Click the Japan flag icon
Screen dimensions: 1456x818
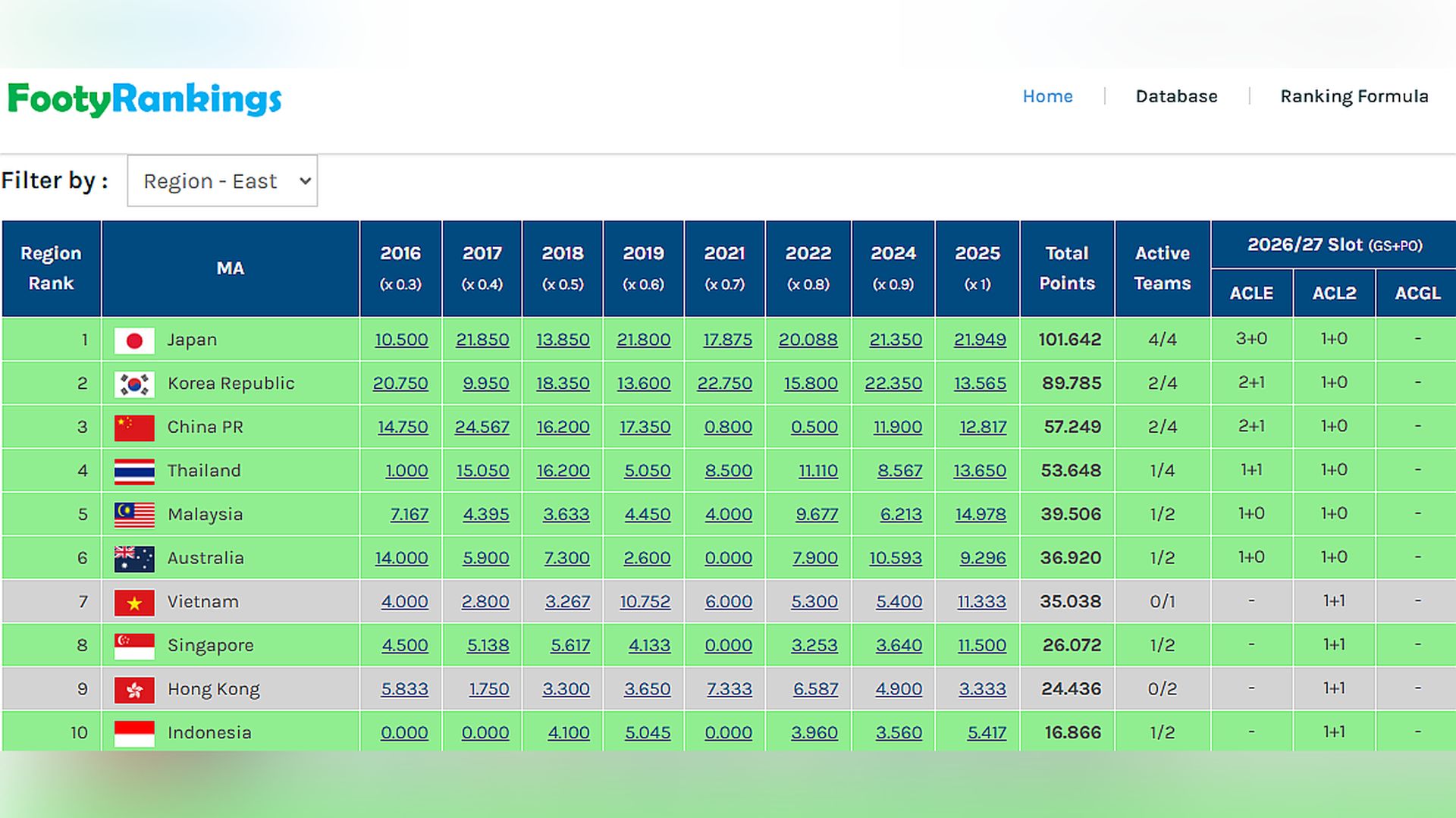pyautogui.click(x=134, y=340)
